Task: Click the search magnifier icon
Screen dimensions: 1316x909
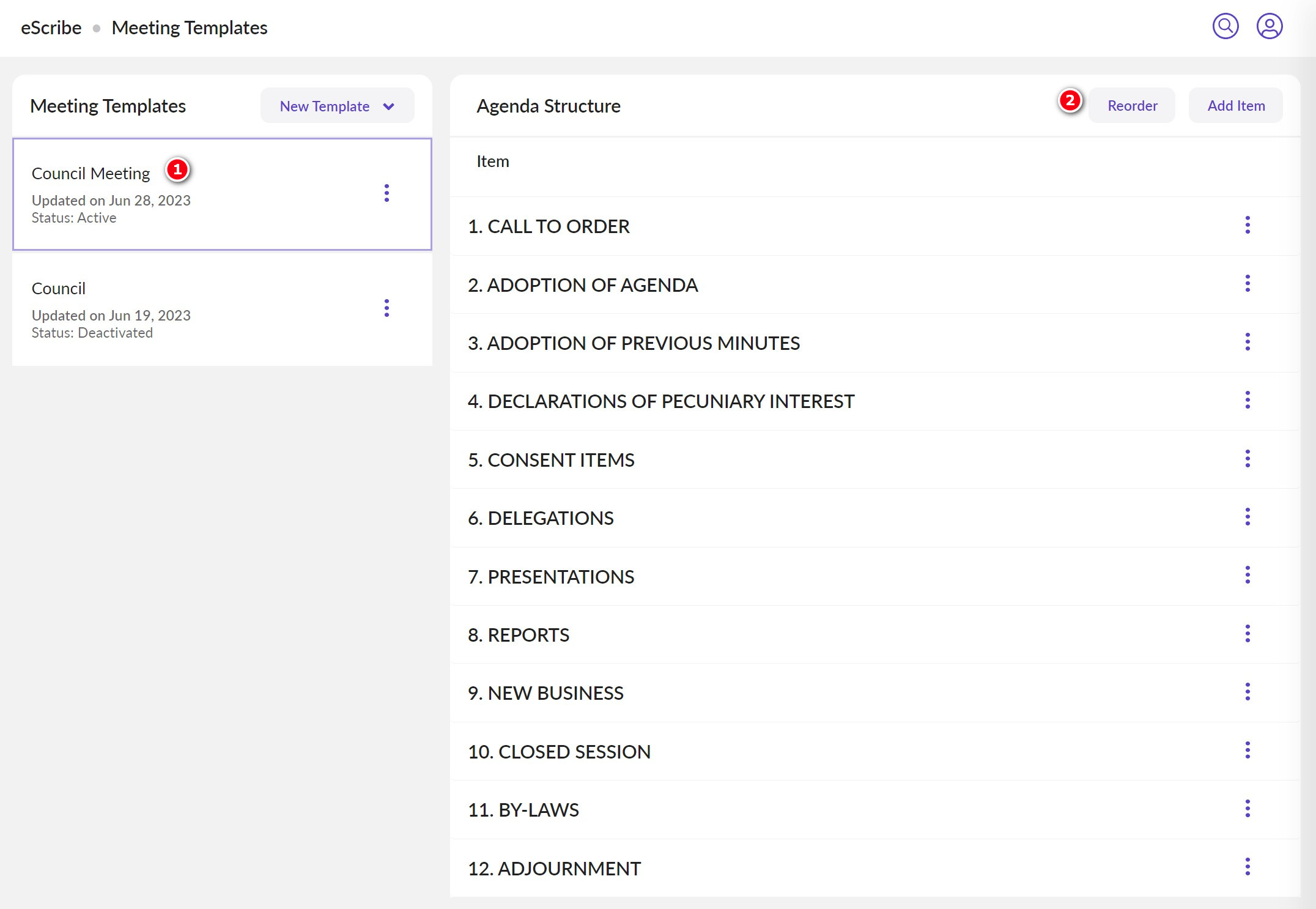Action: point(1225,26)
